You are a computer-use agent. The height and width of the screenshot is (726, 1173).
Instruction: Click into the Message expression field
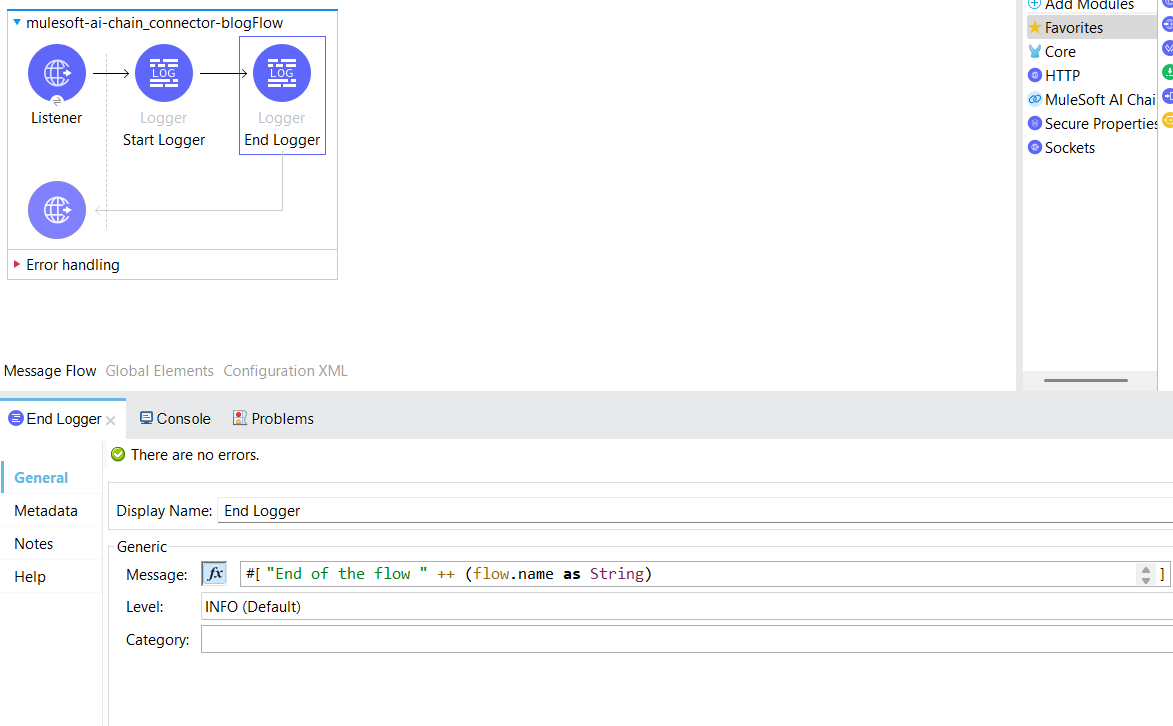pyautogui.click(x=687, y=574)
